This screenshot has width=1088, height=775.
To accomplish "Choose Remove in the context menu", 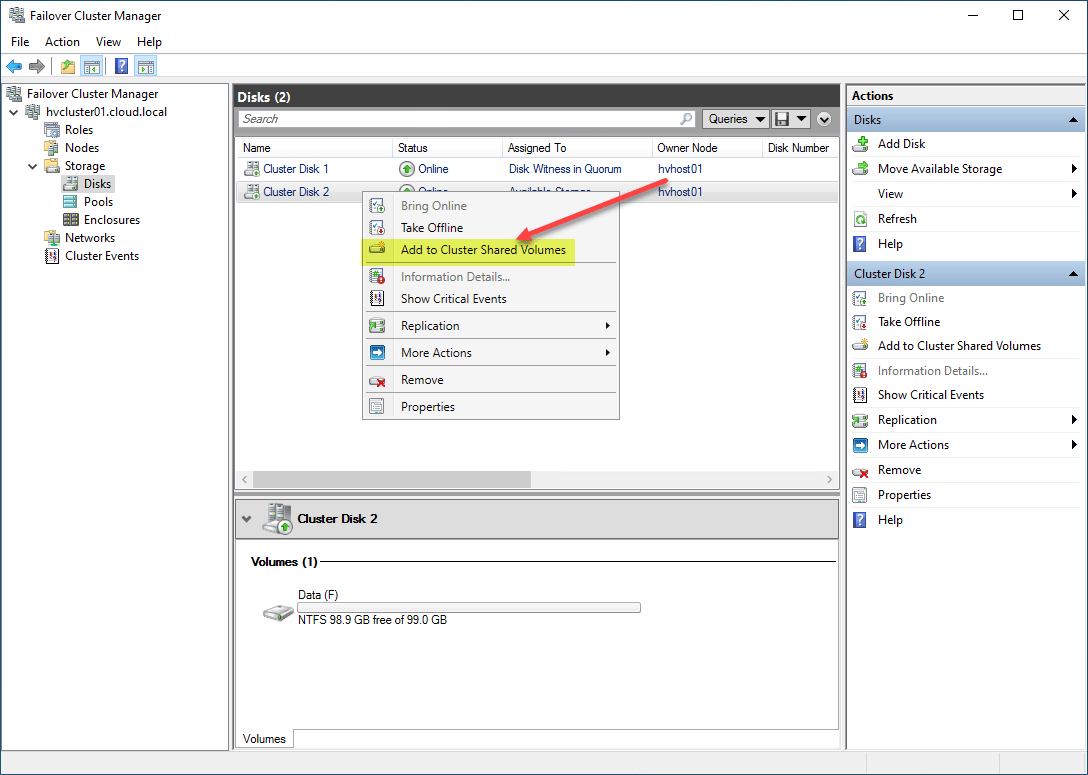I will point(491,380).
